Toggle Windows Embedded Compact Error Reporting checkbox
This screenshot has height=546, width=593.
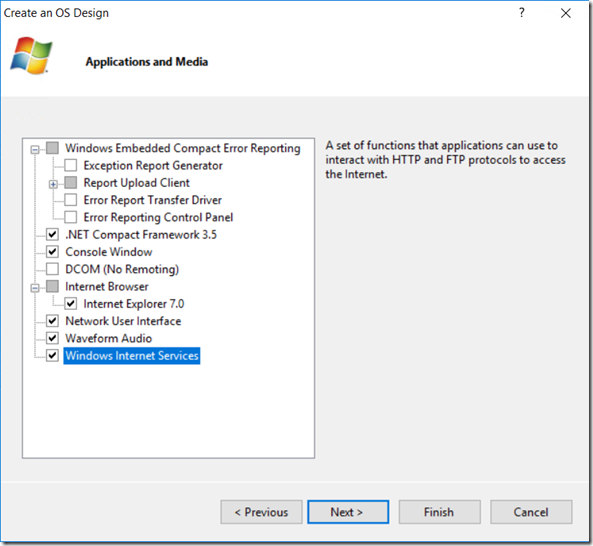[52, 148]
